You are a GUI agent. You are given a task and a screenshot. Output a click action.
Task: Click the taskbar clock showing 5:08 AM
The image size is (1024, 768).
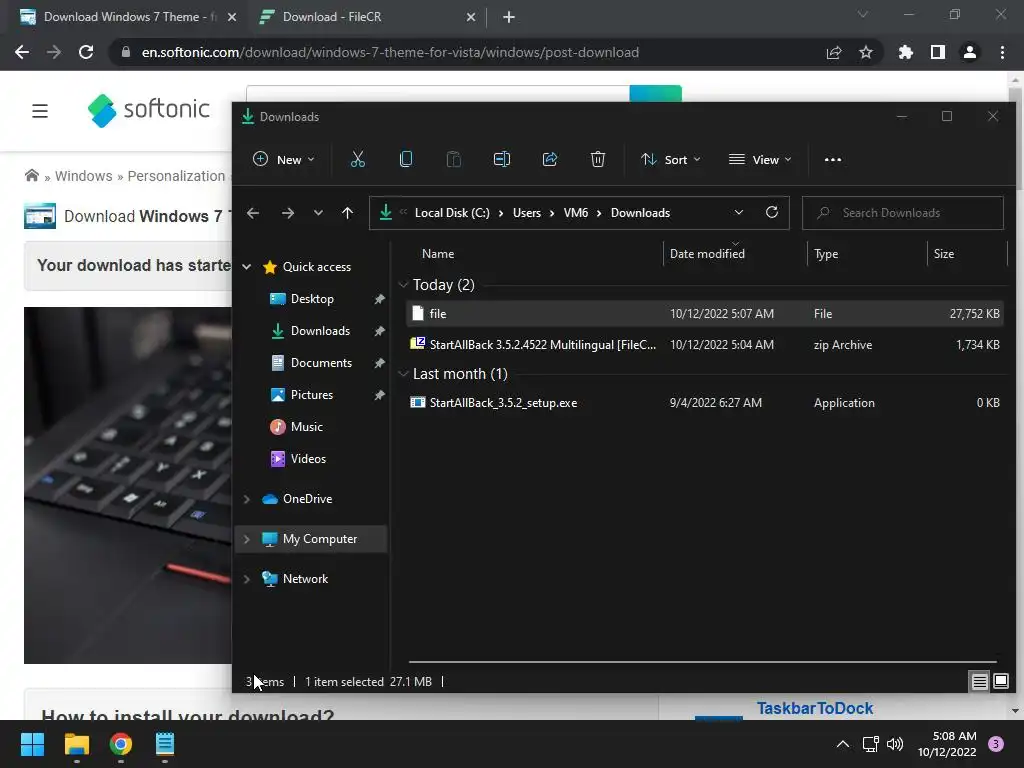[946, 744]
